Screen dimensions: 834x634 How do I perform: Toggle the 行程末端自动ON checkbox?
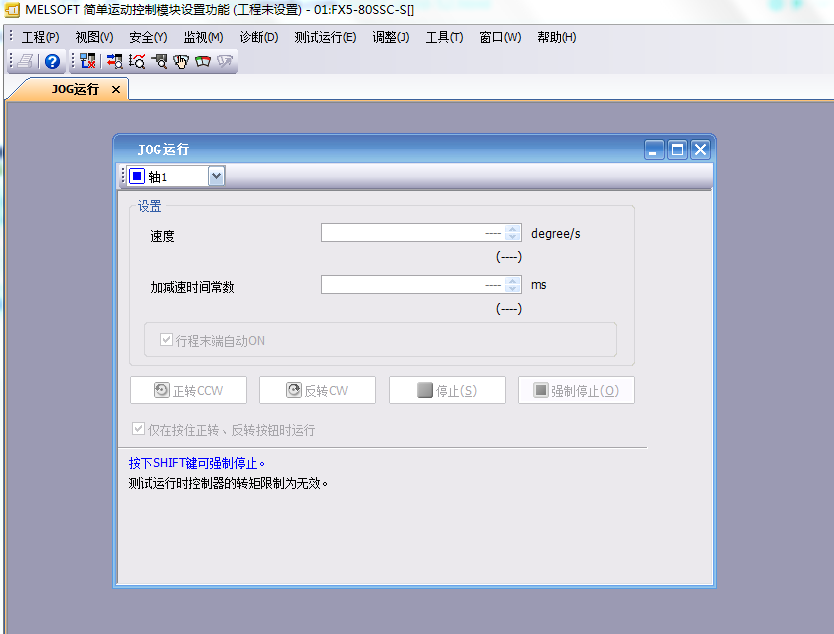[x=166, y=340]
